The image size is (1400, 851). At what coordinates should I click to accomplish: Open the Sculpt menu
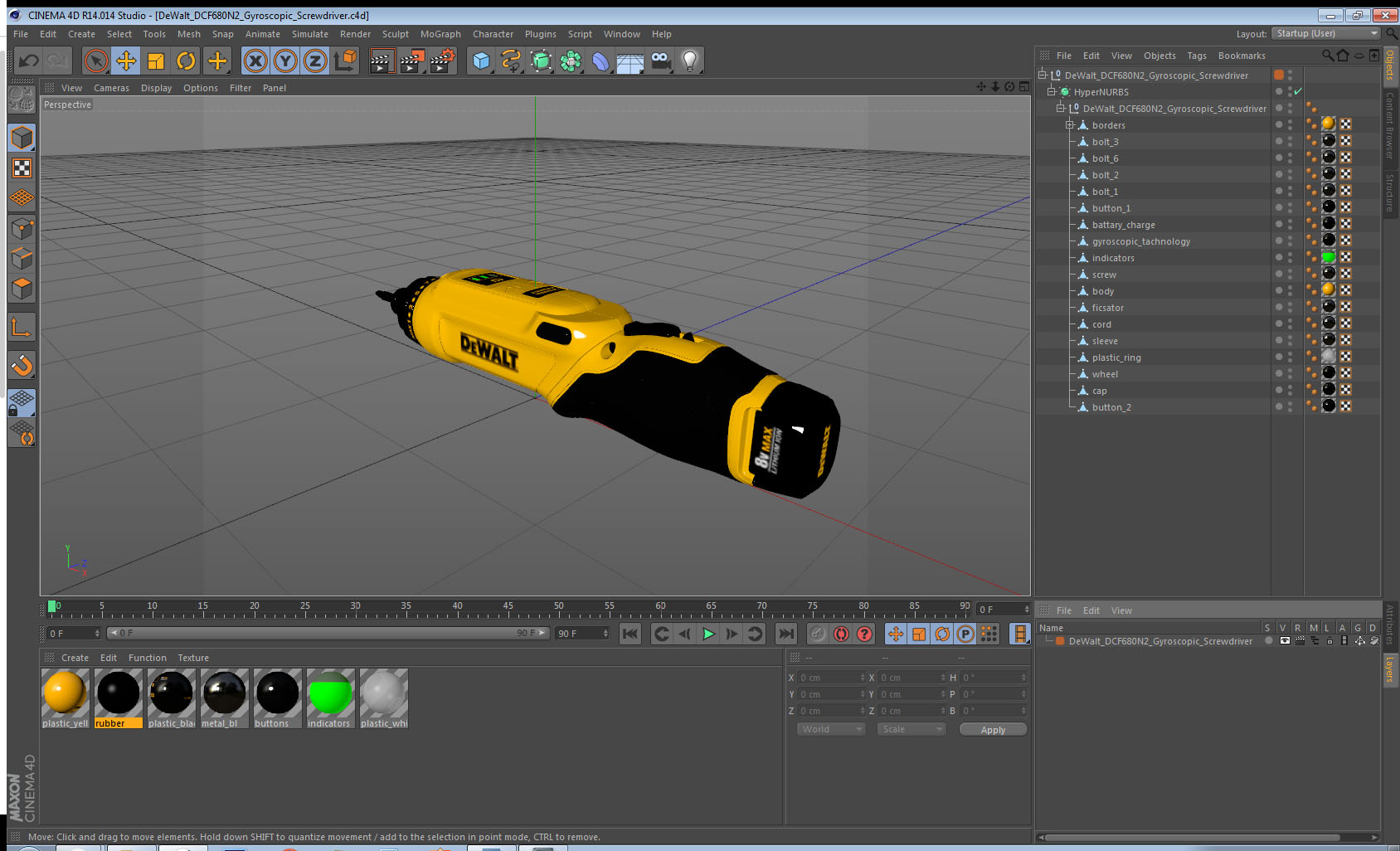[396, 34]
